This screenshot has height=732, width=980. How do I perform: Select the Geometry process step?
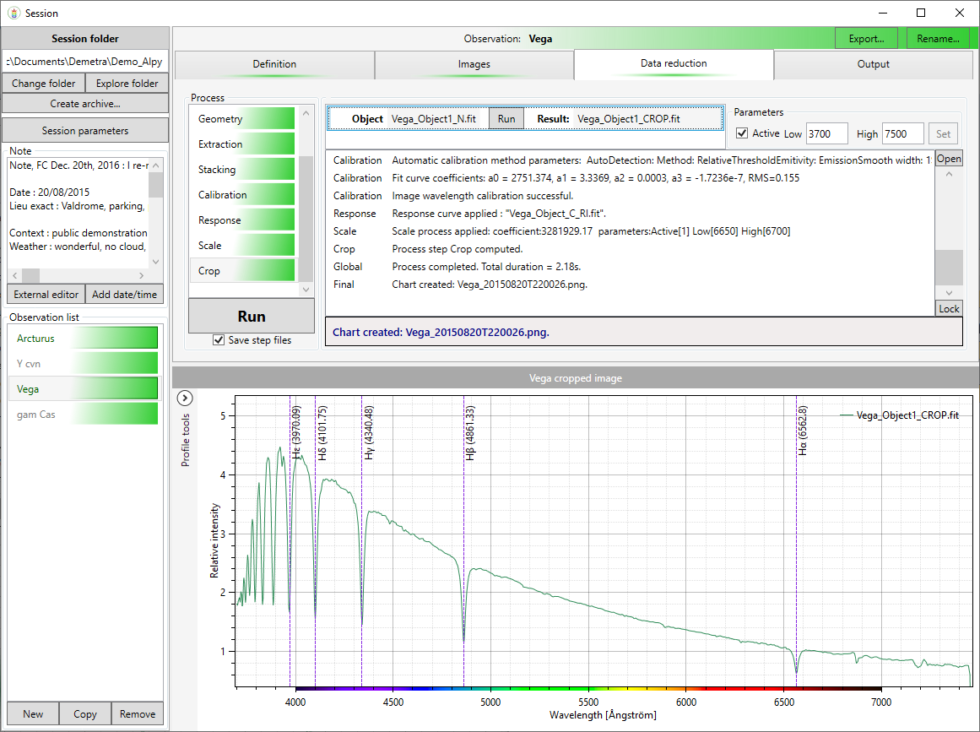point(240,118)
